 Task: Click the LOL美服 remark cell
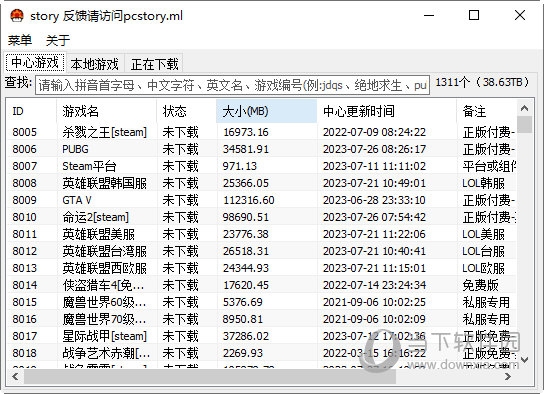(x=484, y=234)
